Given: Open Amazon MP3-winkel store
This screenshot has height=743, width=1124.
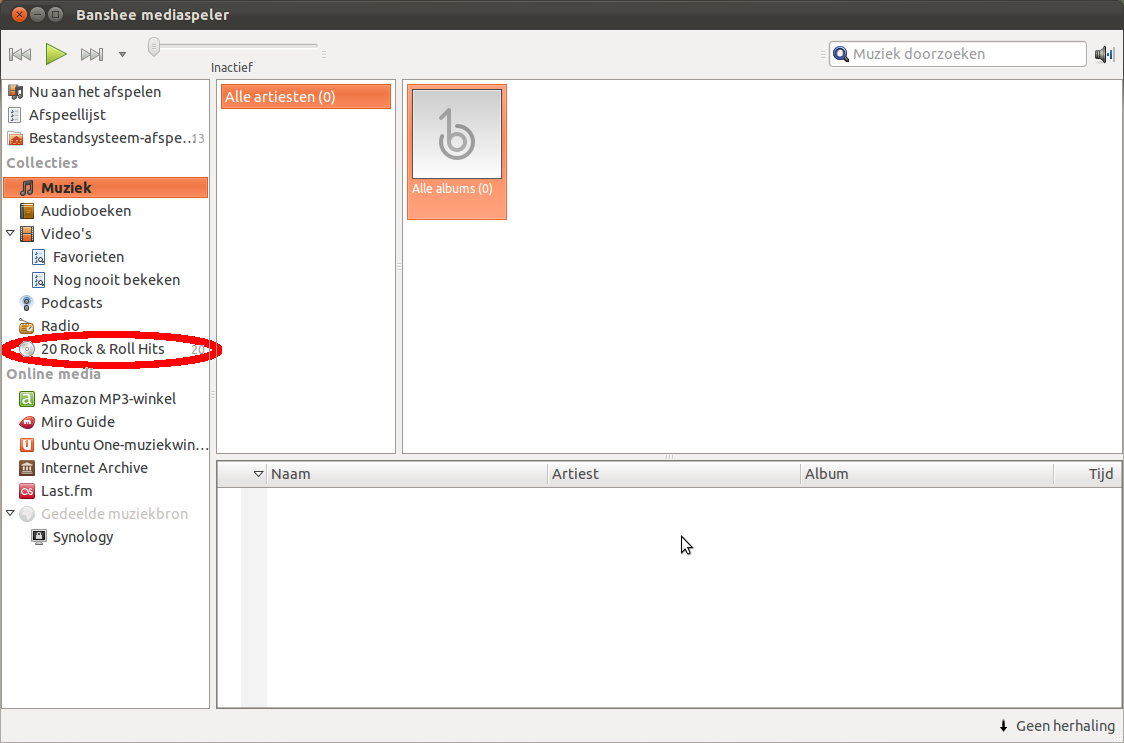Looking at the screenshot, I should point(108,399).
